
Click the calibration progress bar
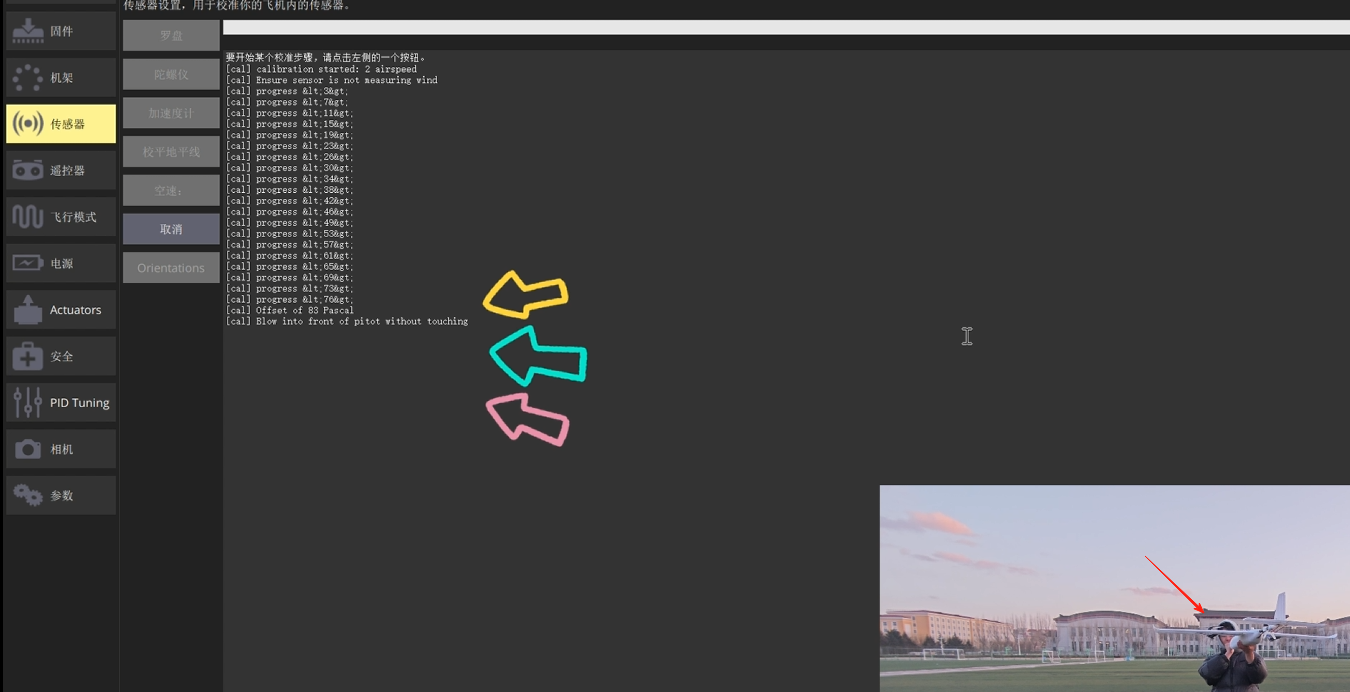pyautogui.click(x=786, y=28)
